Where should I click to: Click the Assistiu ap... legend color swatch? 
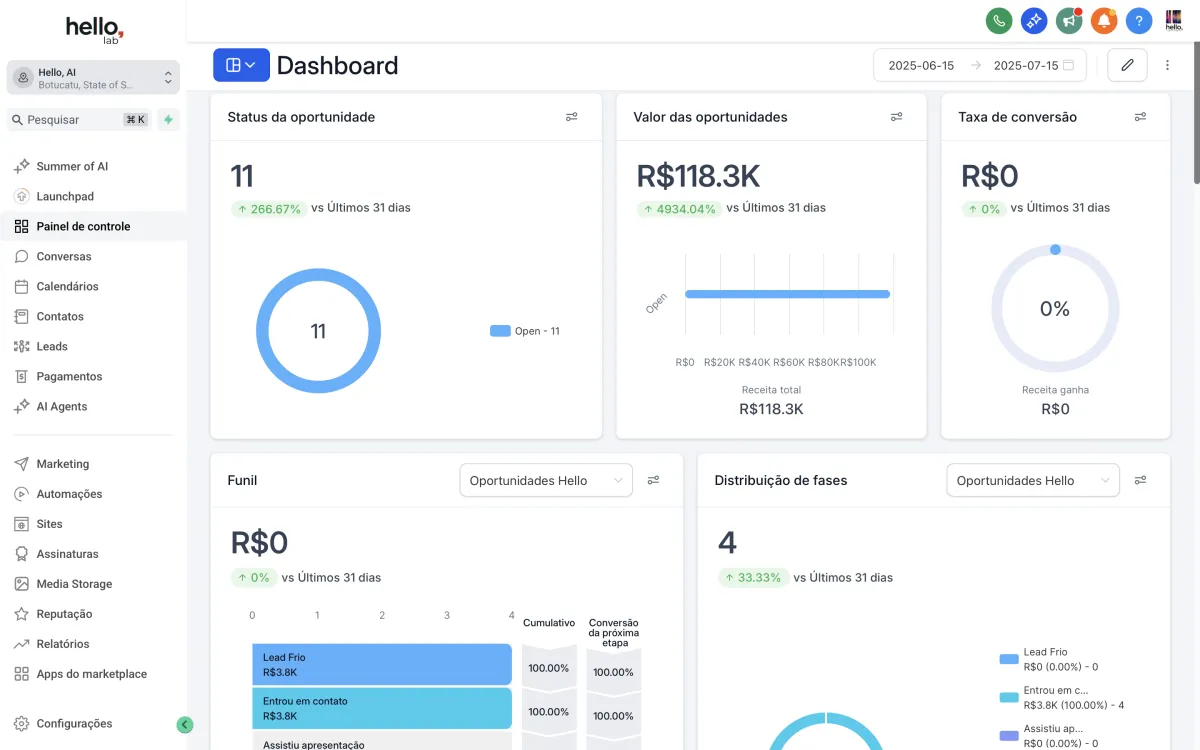coord(1009,735)
